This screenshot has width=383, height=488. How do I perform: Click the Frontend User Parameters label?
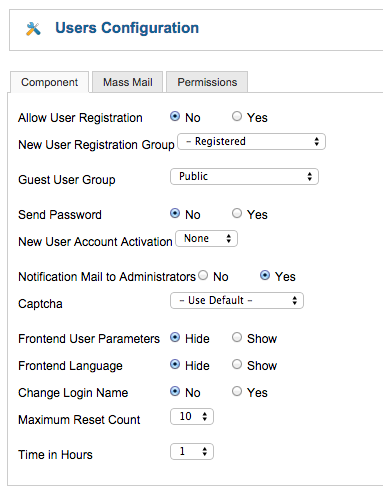pos(89,339)
